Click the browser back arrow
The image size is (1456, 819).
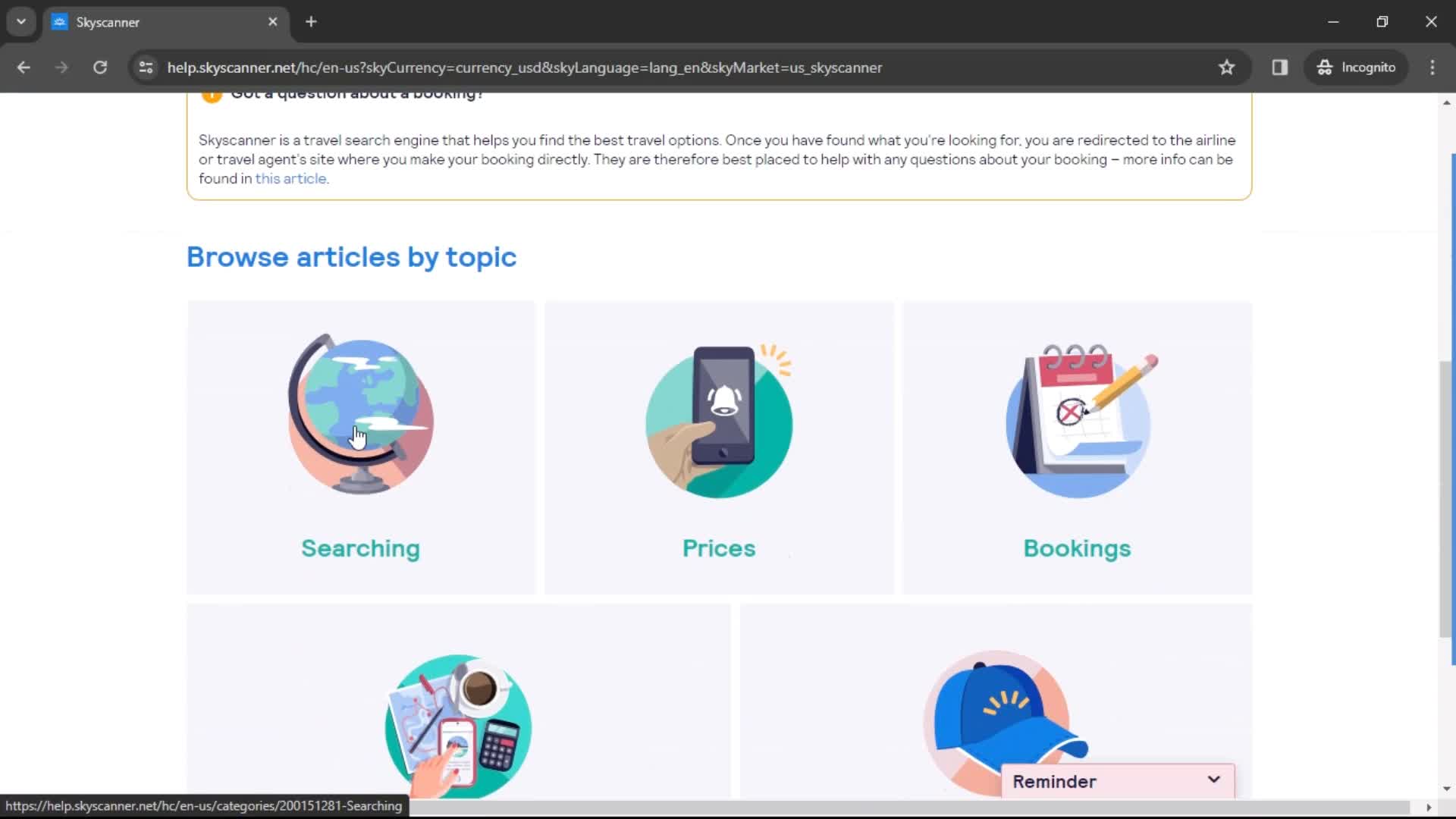point(24,67)
